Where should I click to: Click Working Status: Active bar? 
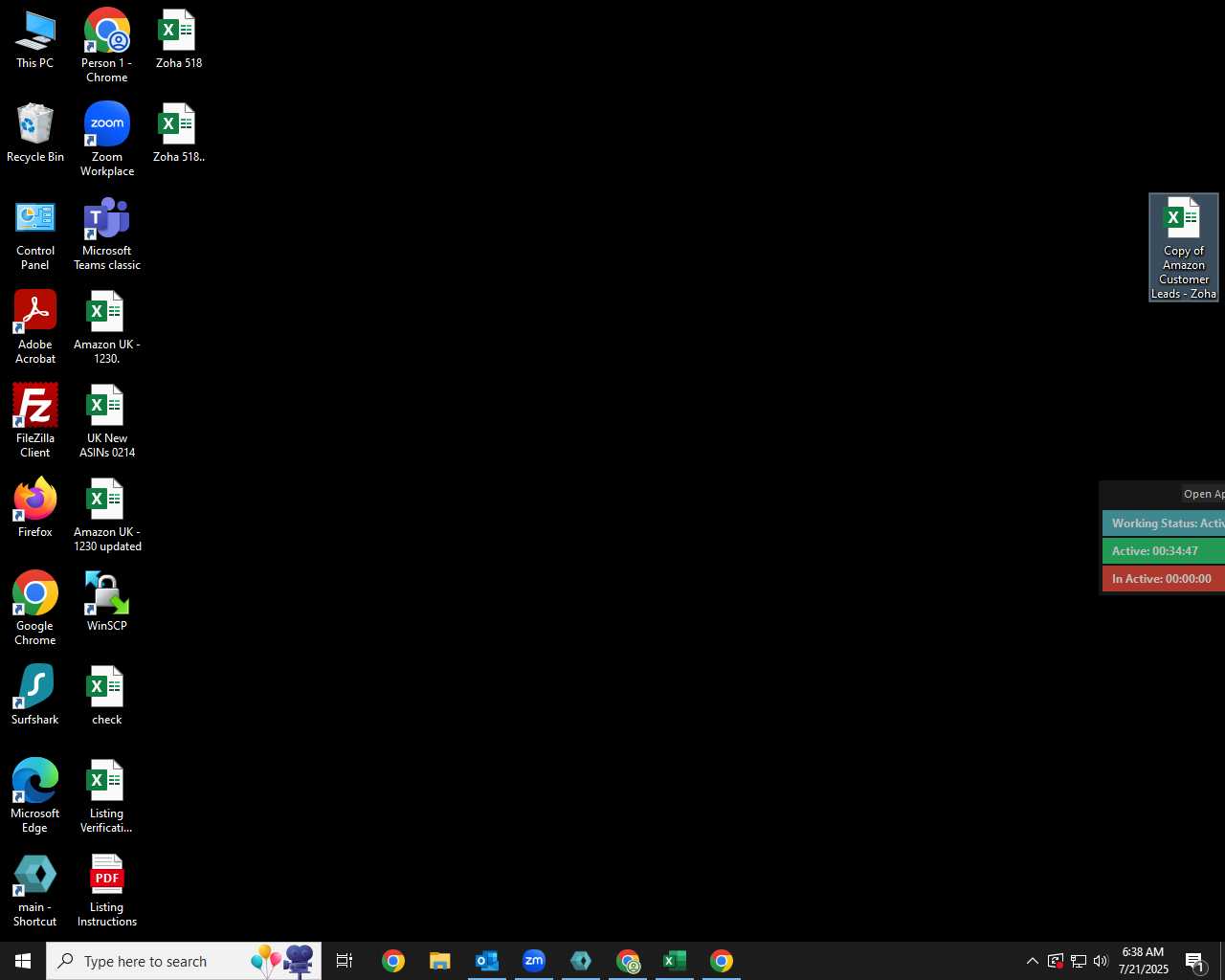1164,523
